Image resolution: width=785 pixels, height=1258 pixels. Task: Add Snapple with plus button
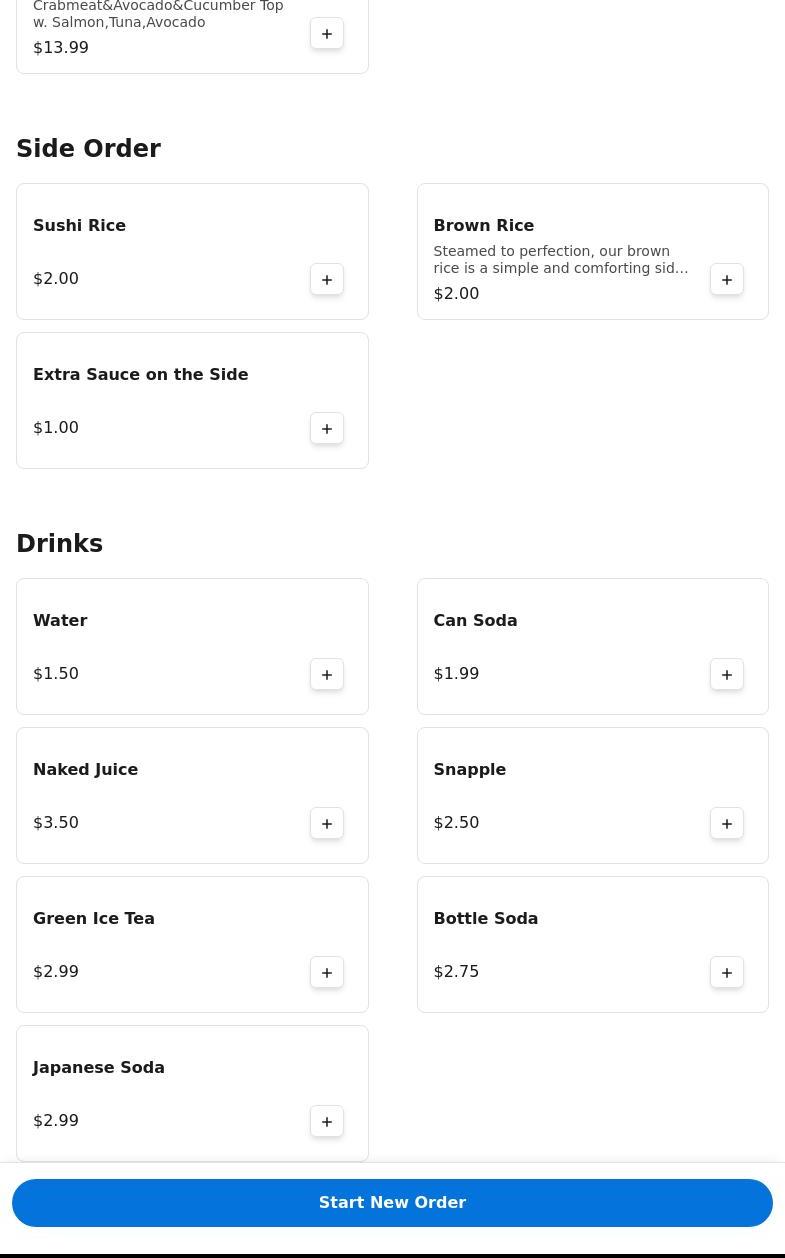coord(727,823)
